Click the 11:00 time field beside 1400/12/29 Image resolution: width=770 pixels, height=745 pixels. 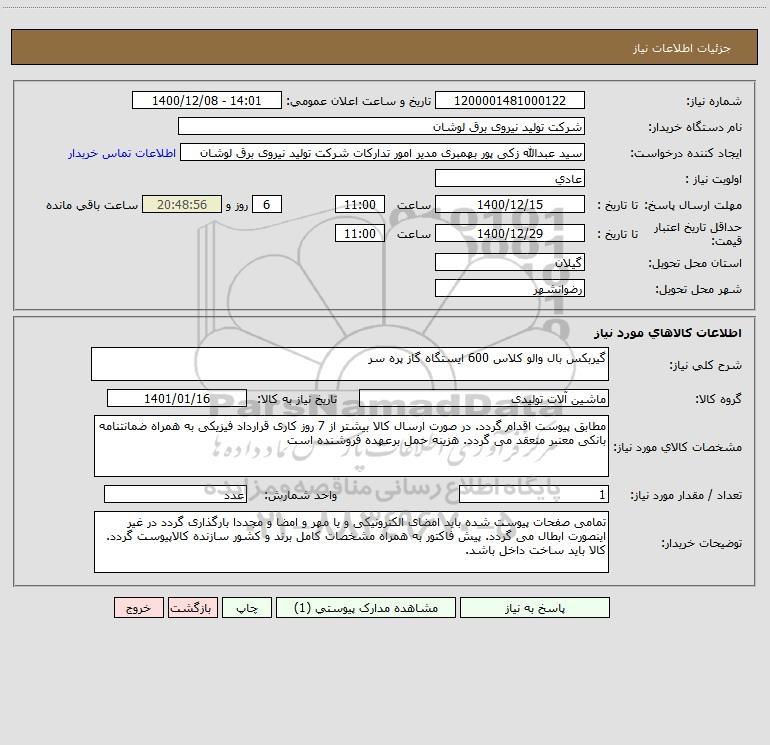tap(359, 233)
